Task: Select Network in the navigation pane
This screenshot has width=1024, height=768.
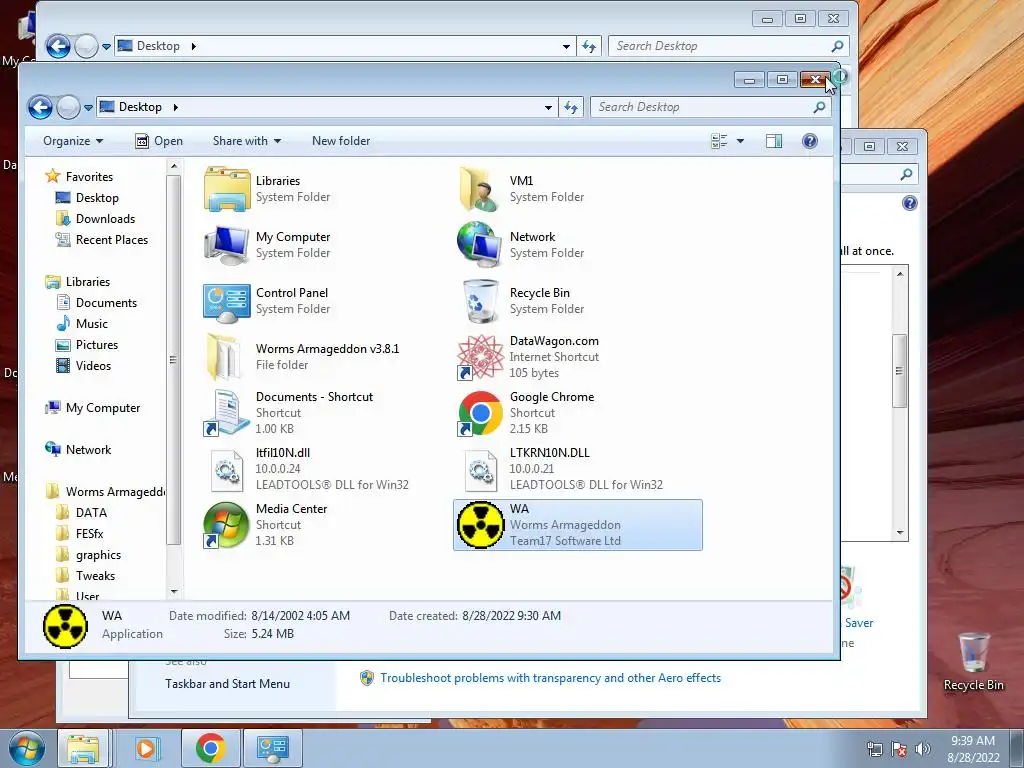Action: coord(78,449)
